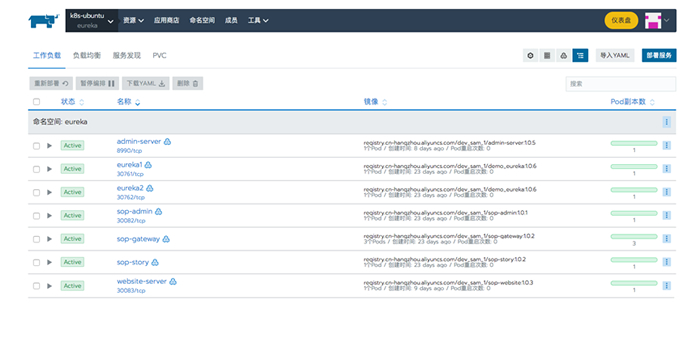This screenshot has height=363, width=700.
Task: Check the sop-gateway row checkbox
Action: [x=37, y=239]
